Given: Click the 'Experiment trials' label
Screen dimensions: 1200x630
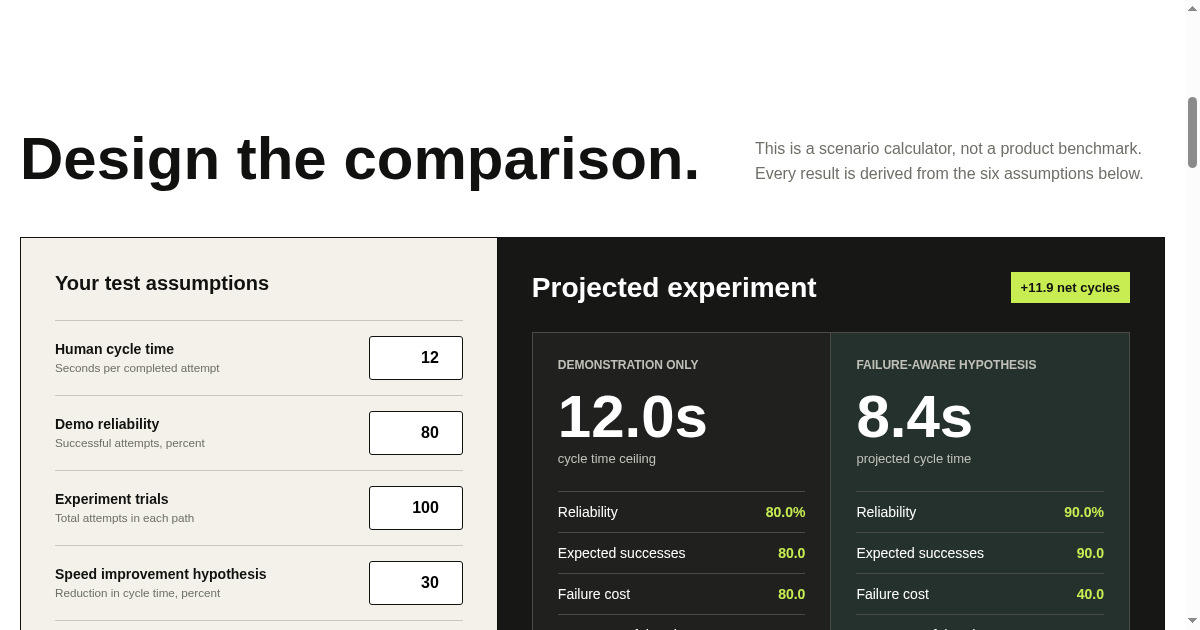Looking at the screenshot, I should tap(112, 499).
